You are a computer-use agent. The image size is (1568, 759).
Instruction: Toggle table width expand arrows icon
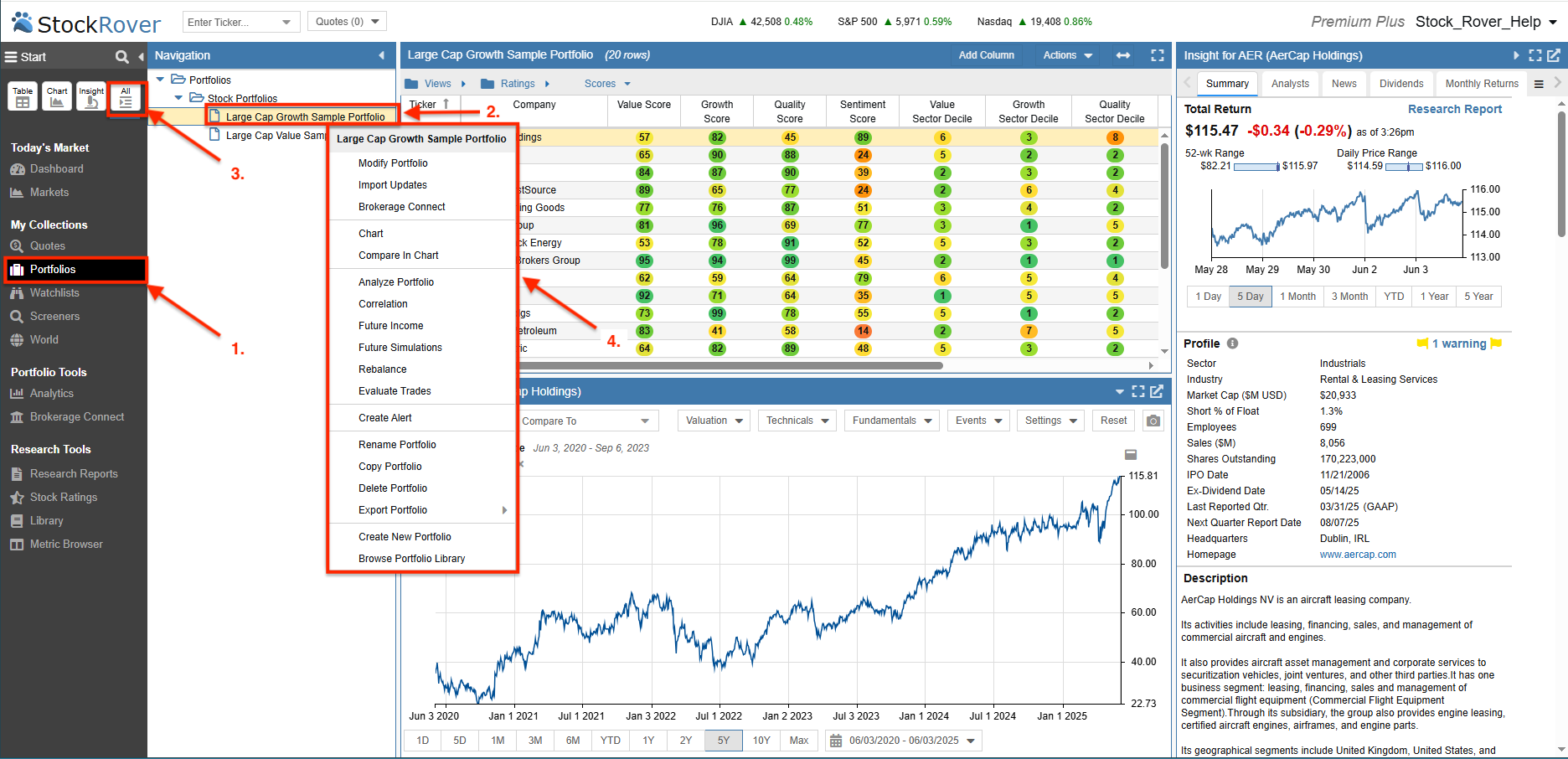coord(1123,55)
